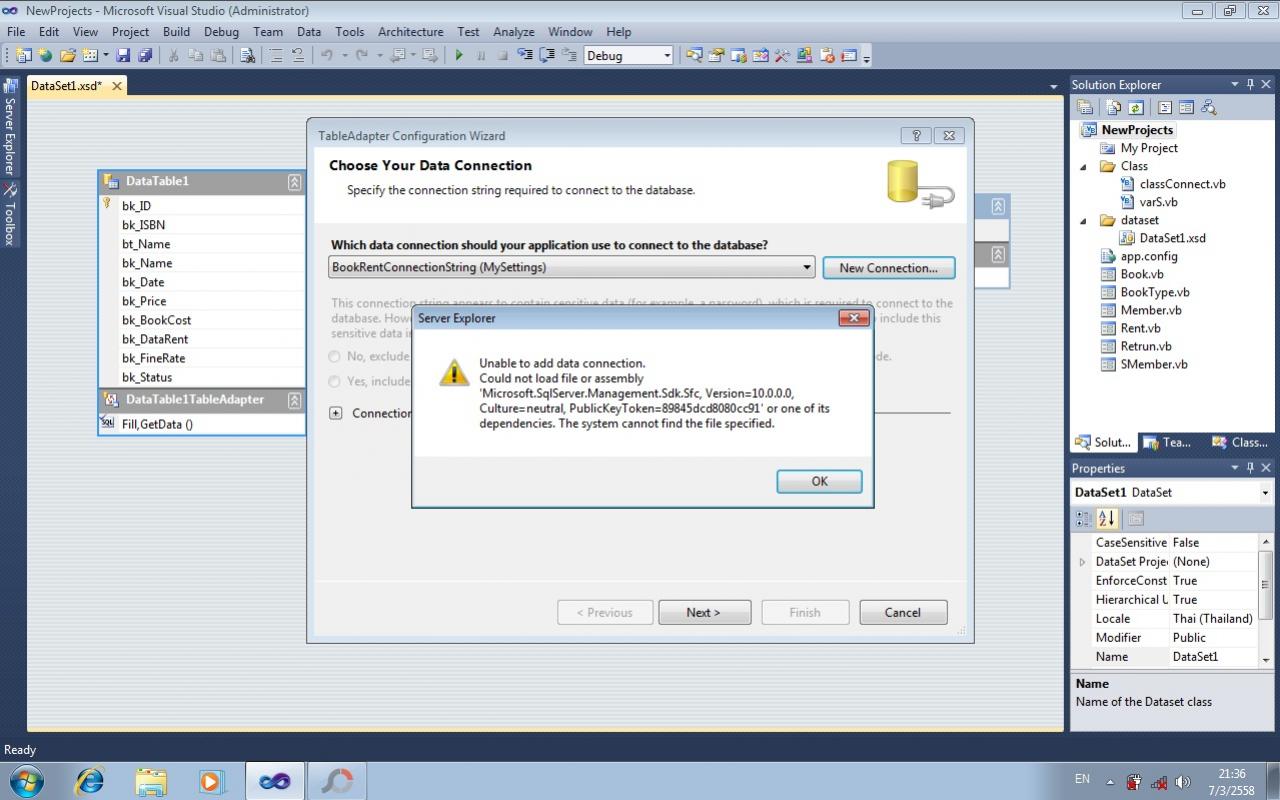Open the File menu
Screen dimensions: 1280x800
click(16, 32)
